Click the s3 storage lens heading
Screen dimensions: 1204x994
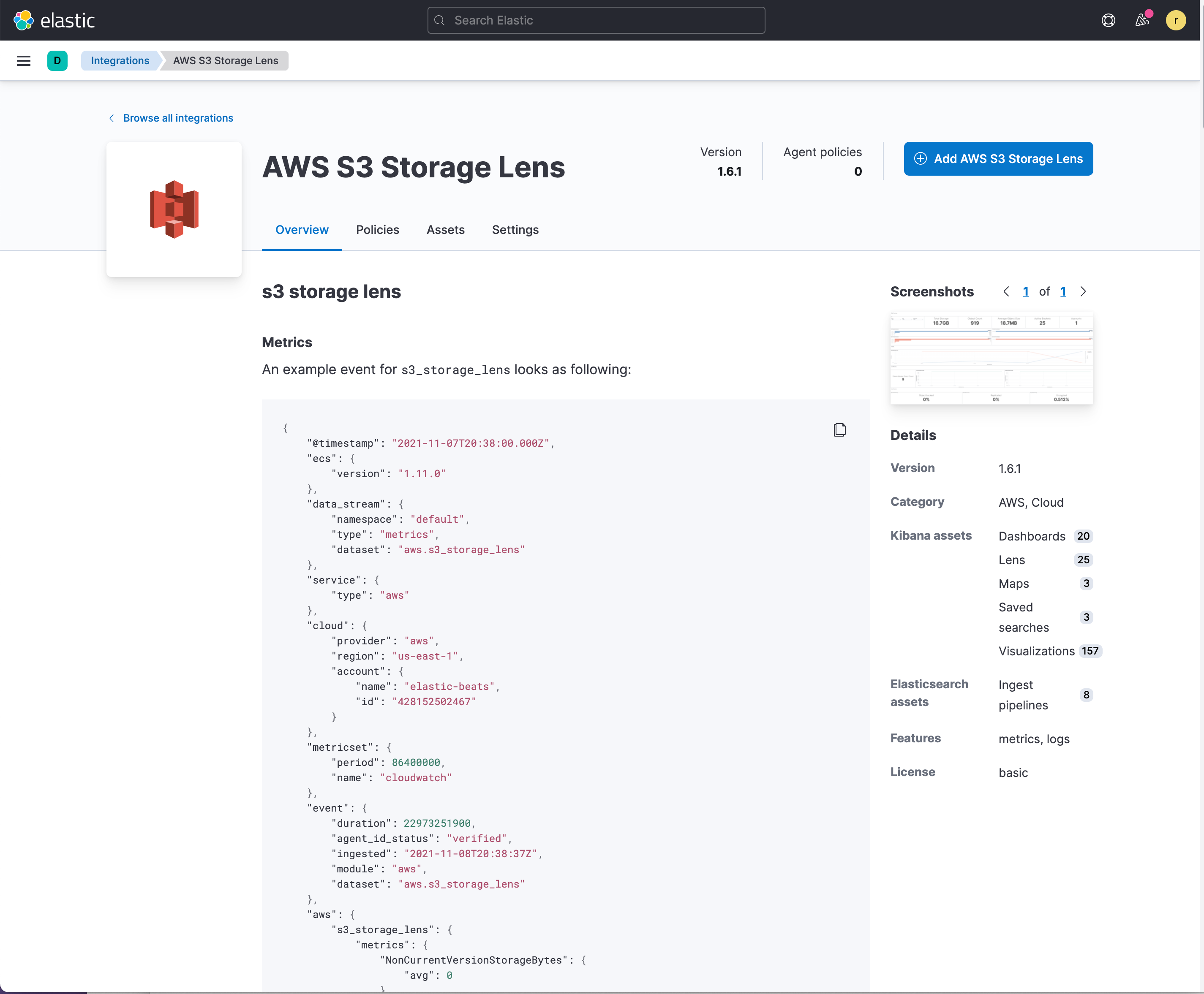coord(331,291)
